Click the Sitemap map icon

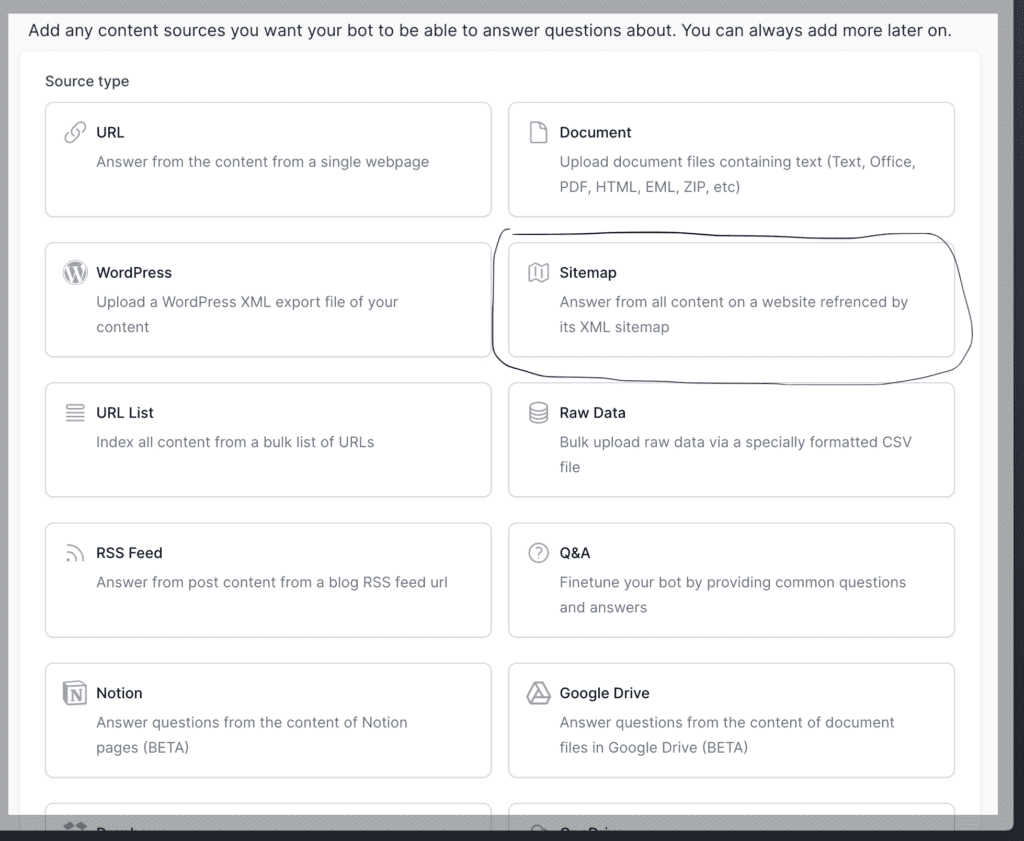539,273
